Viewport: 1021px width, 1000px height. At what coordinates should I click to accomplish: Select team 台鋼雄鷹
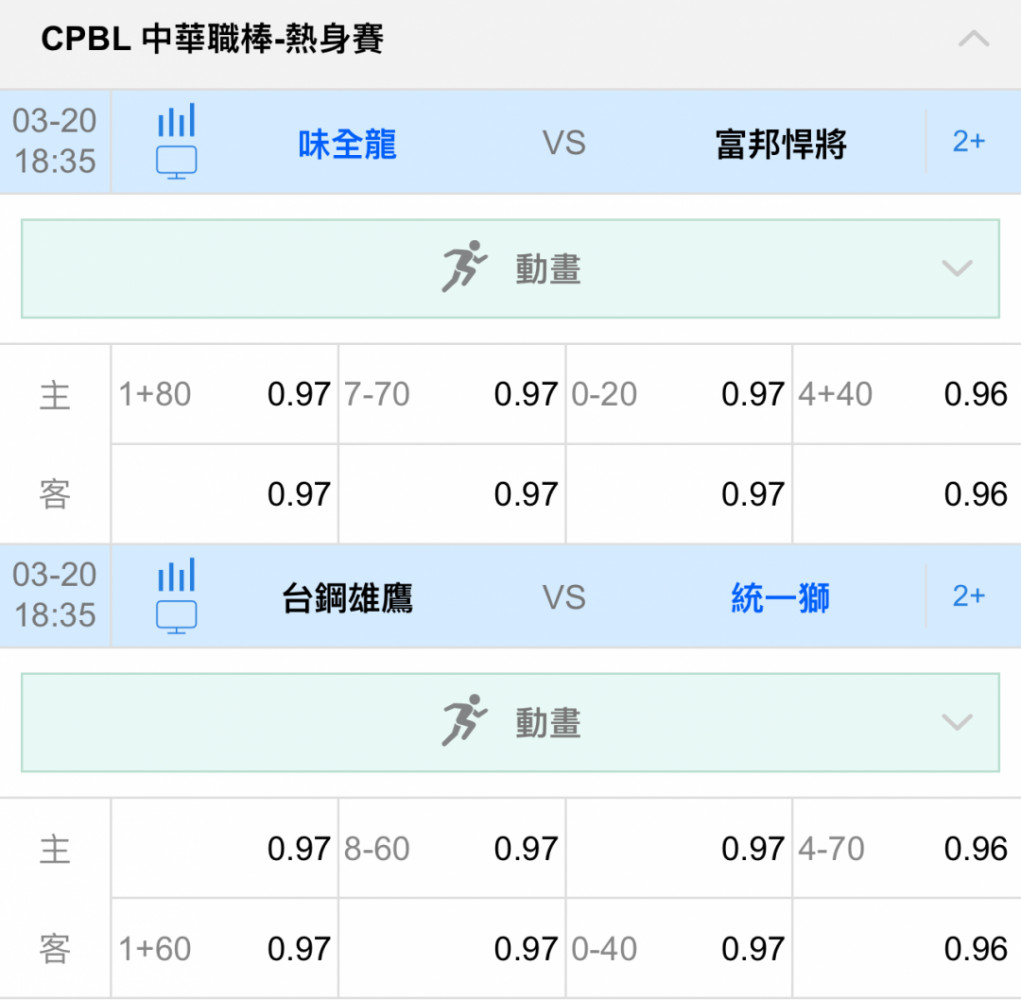[347, 598]
